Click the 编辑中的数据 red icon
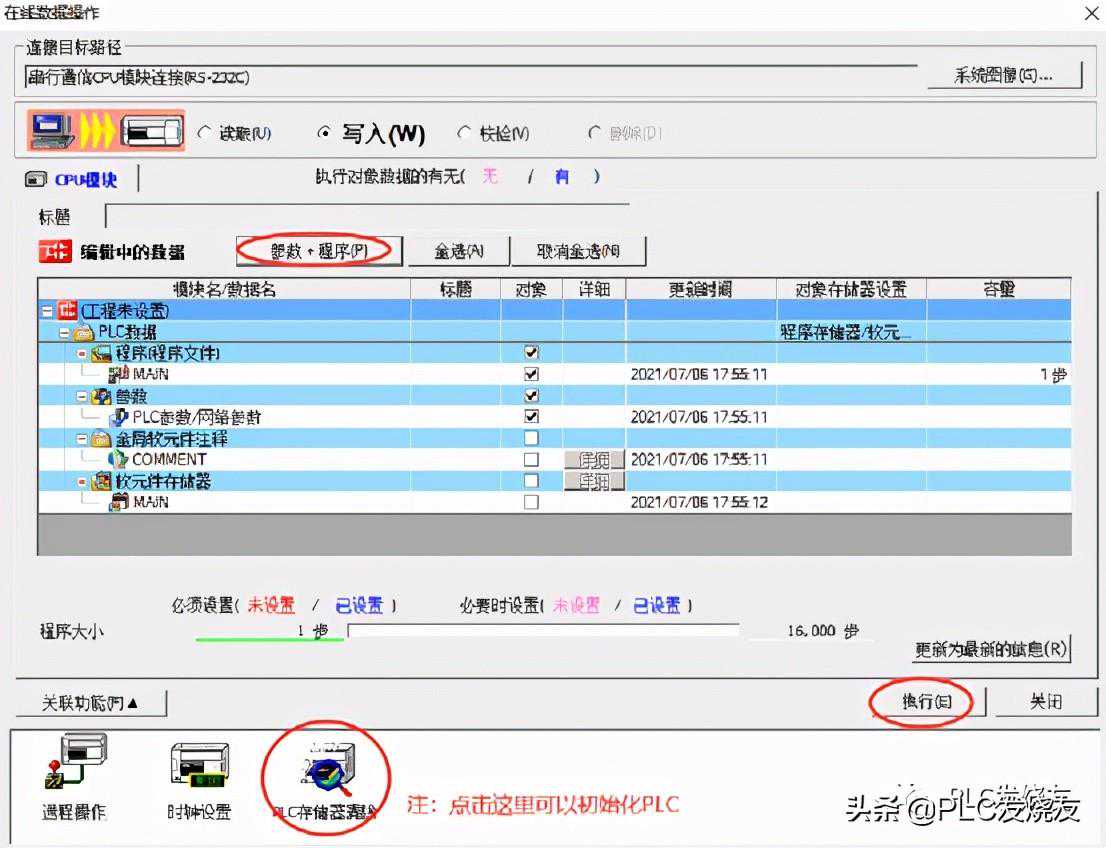Screen dimensions: 1106x848 [x=54, y=252]
